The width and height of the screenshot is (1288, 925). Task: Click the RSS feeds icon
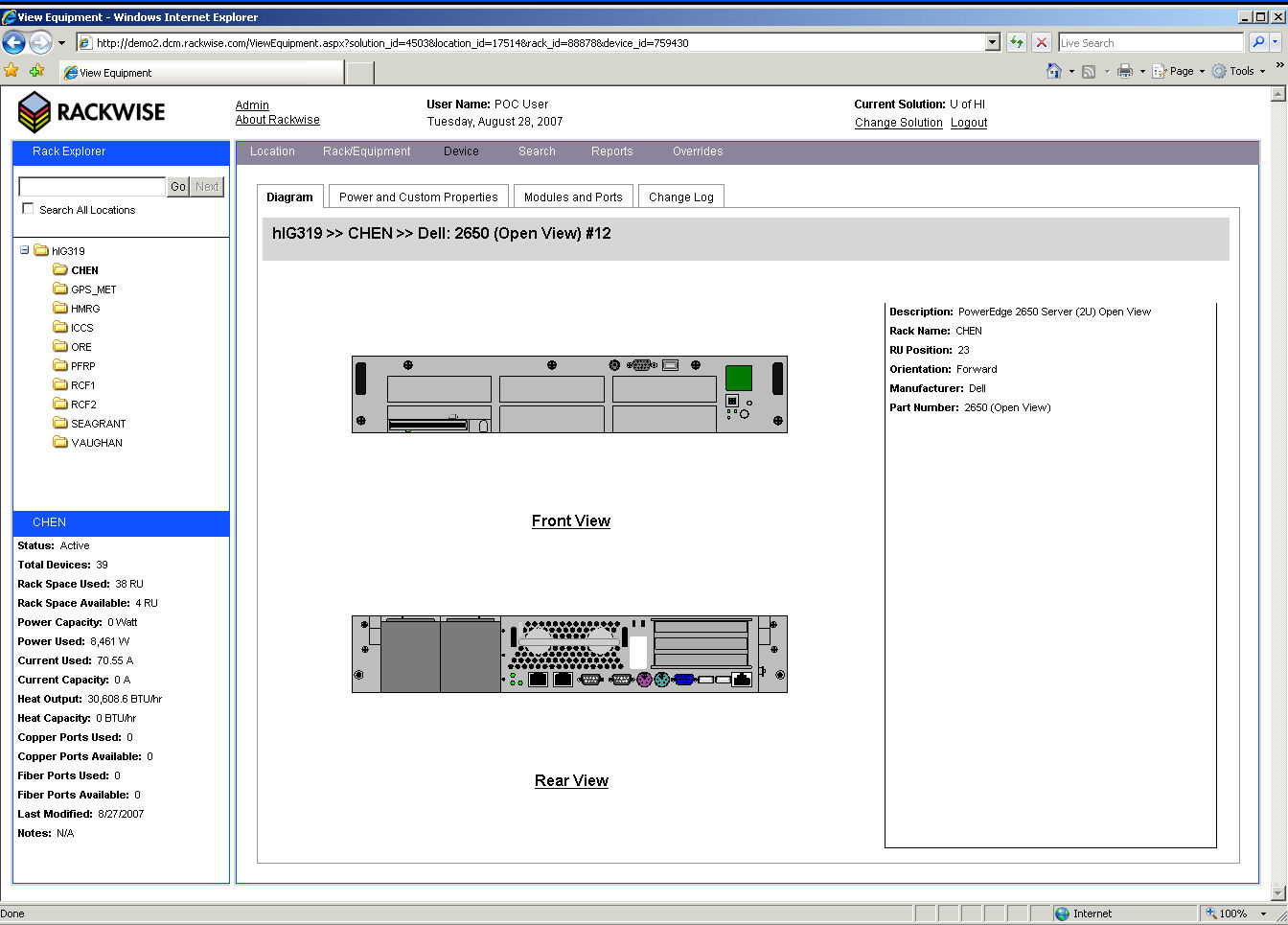1089,71
